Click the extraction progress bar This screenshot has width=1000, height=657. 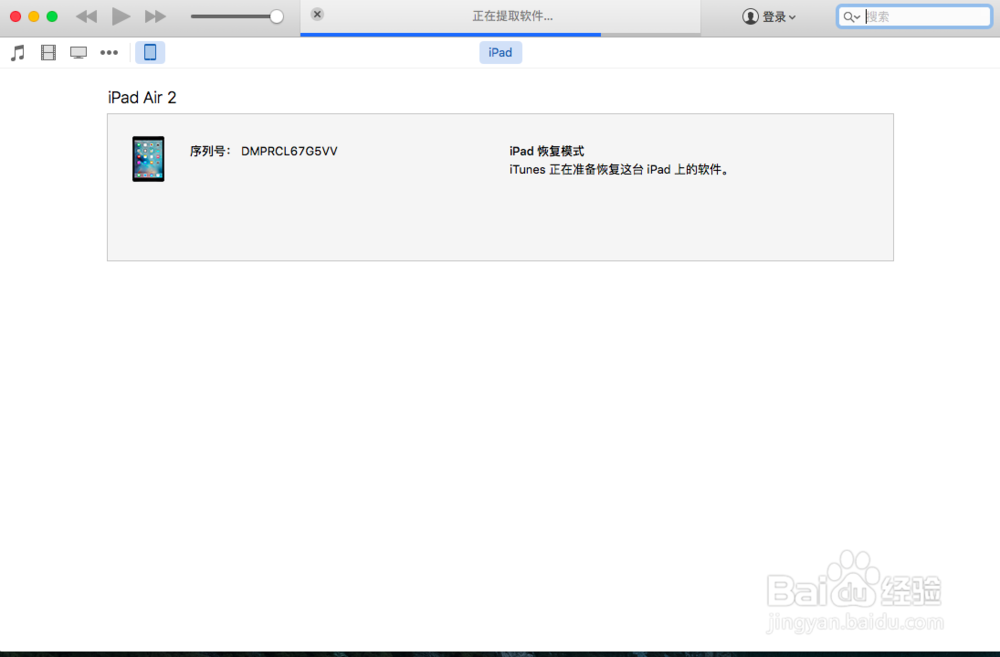pos(500,34)
